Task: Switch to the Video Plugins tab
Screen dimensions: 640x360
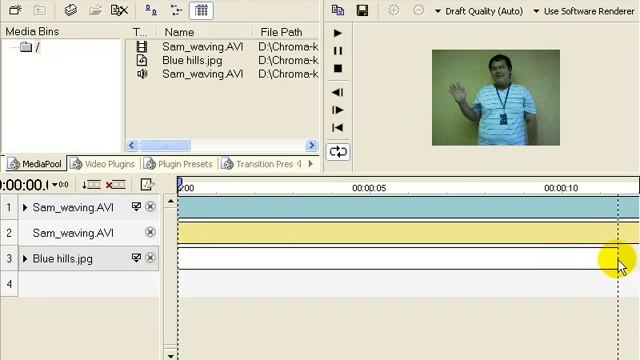Action: tap(102, 164)
